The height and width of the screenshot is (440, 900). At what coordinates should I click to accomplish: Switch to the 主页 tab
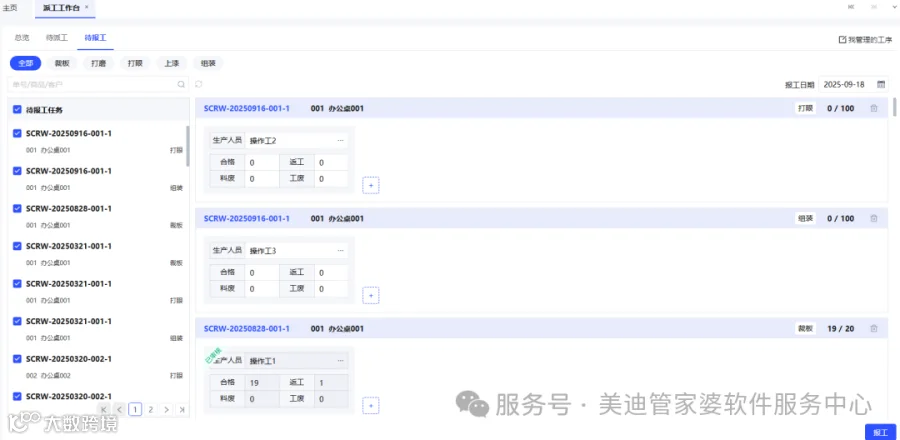pyautogui.click(x=10, y=7)
